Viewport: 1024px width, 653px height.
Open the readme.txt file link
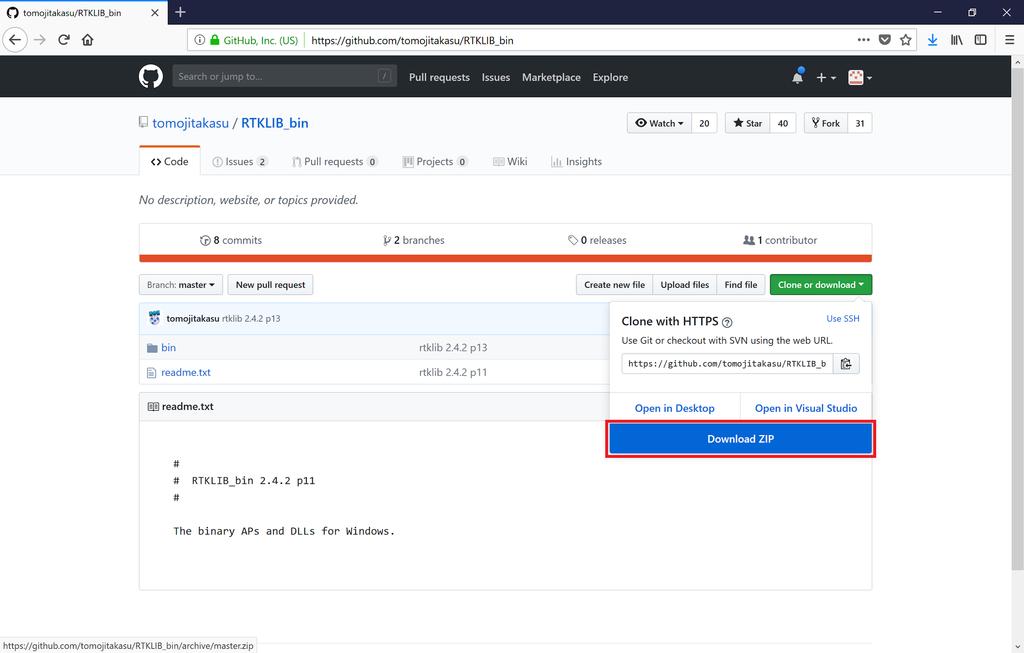186,372
